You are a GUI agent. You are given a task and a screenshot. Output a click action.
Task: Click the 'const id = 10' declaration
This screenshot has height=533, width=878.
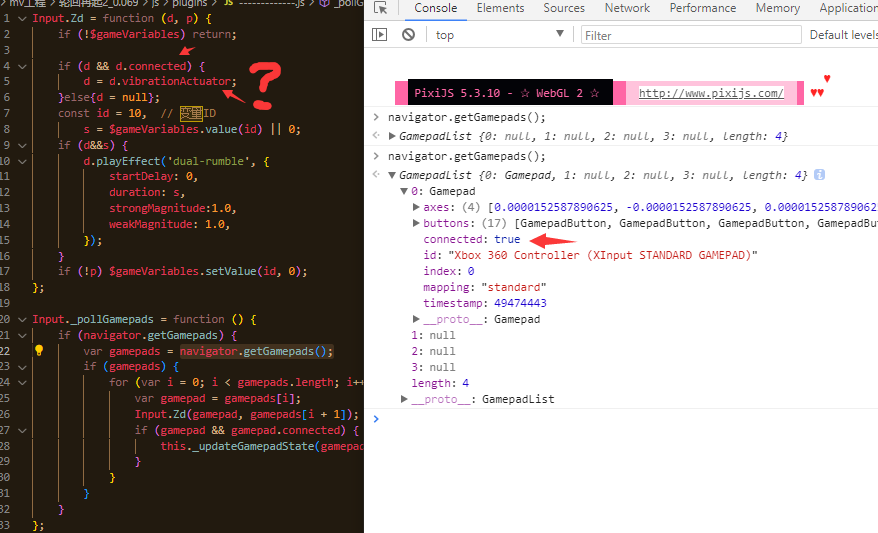[100, 113]
